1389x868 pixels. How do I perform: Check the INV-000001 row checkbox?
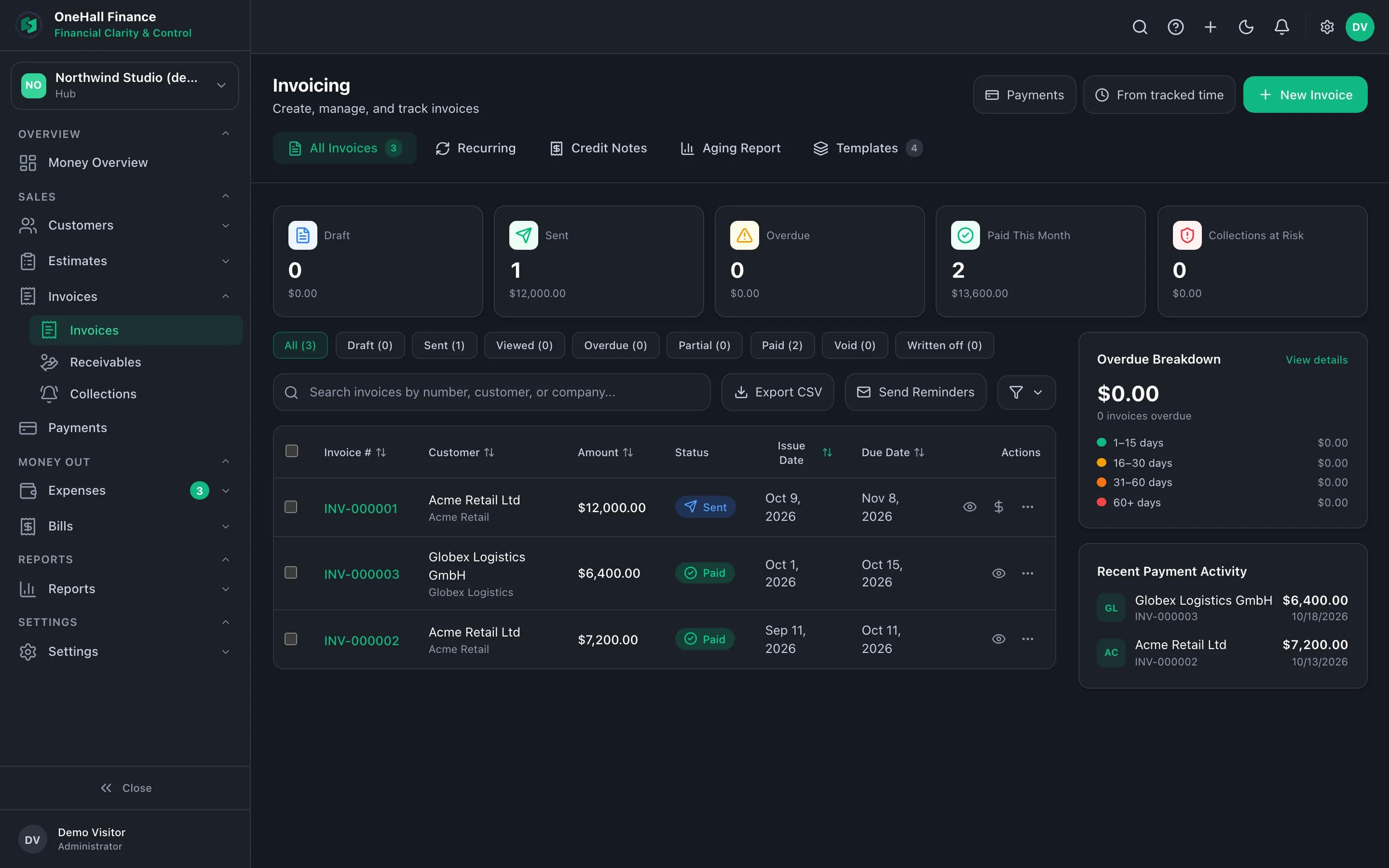pos(291,507)
